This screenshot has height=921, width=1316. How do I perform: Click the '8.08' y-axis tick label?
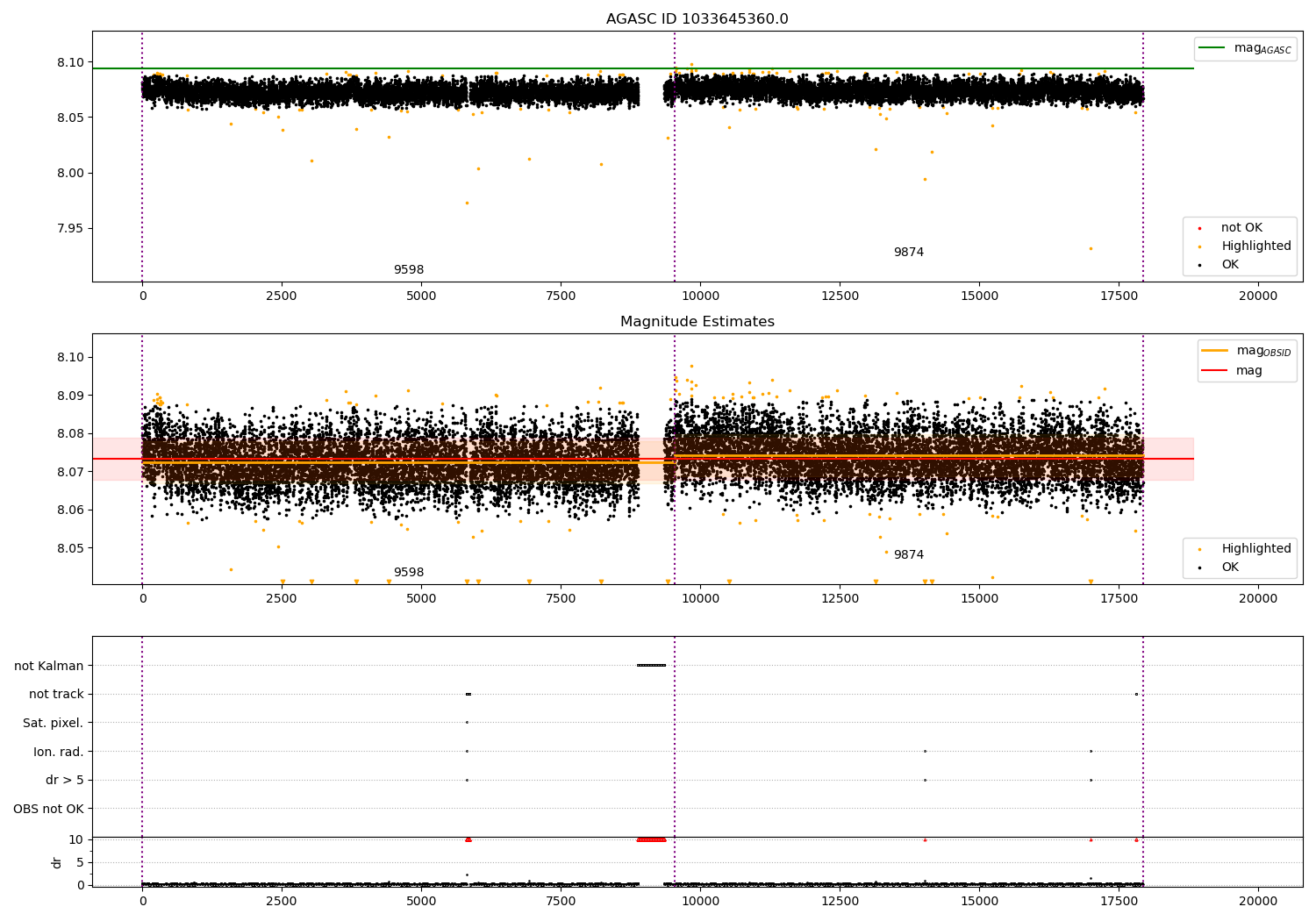(70, 433)
